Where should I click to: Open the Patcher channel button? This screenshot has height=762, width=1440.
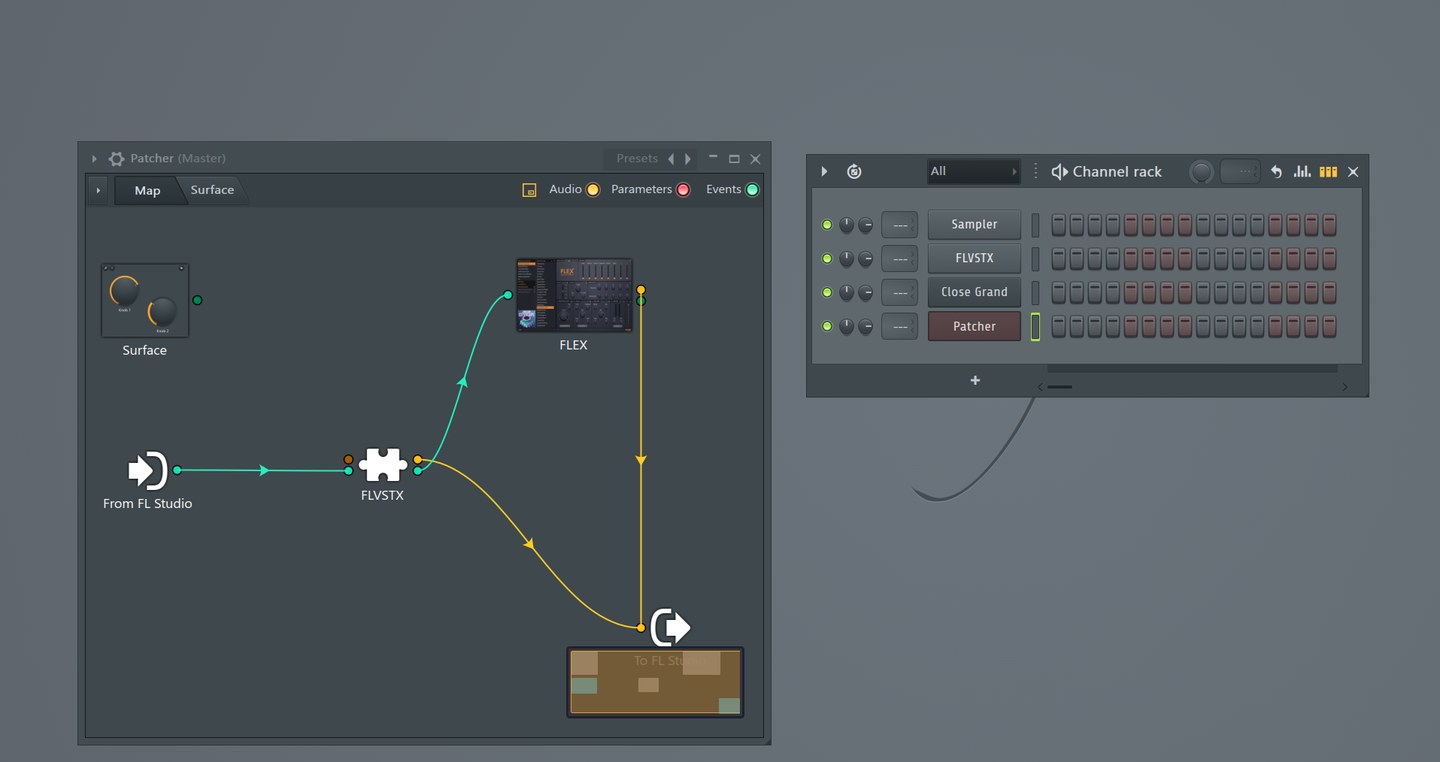click(974, 327)
